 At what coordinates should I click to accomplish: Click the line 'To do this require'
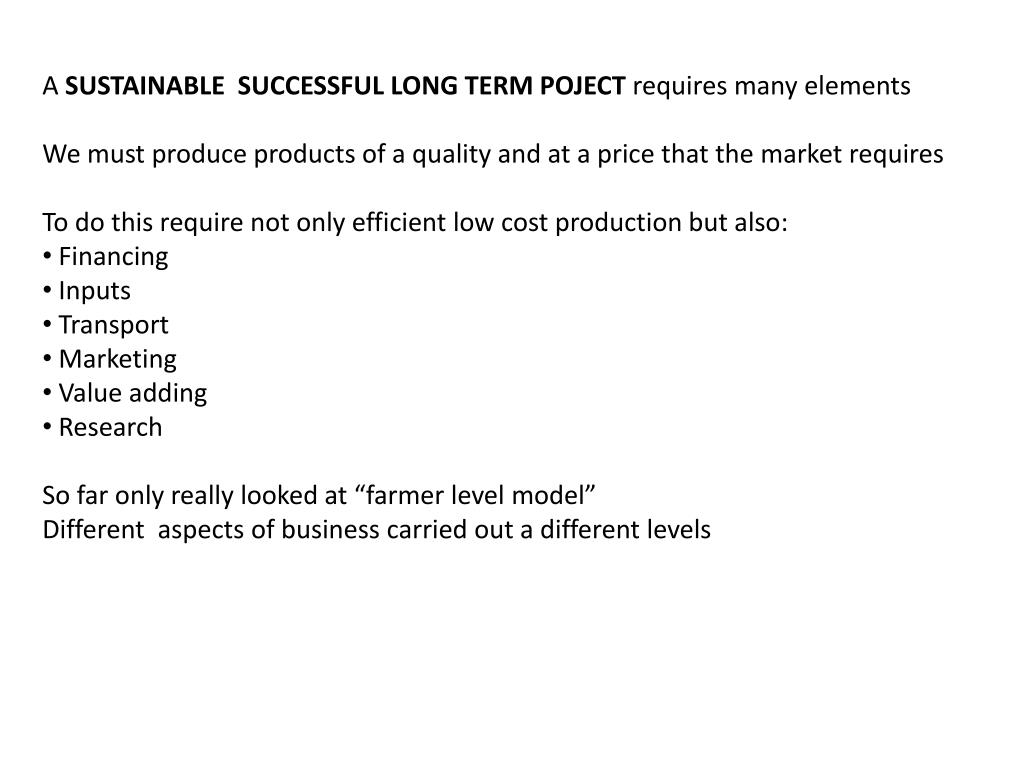click(x=415, y=223)
